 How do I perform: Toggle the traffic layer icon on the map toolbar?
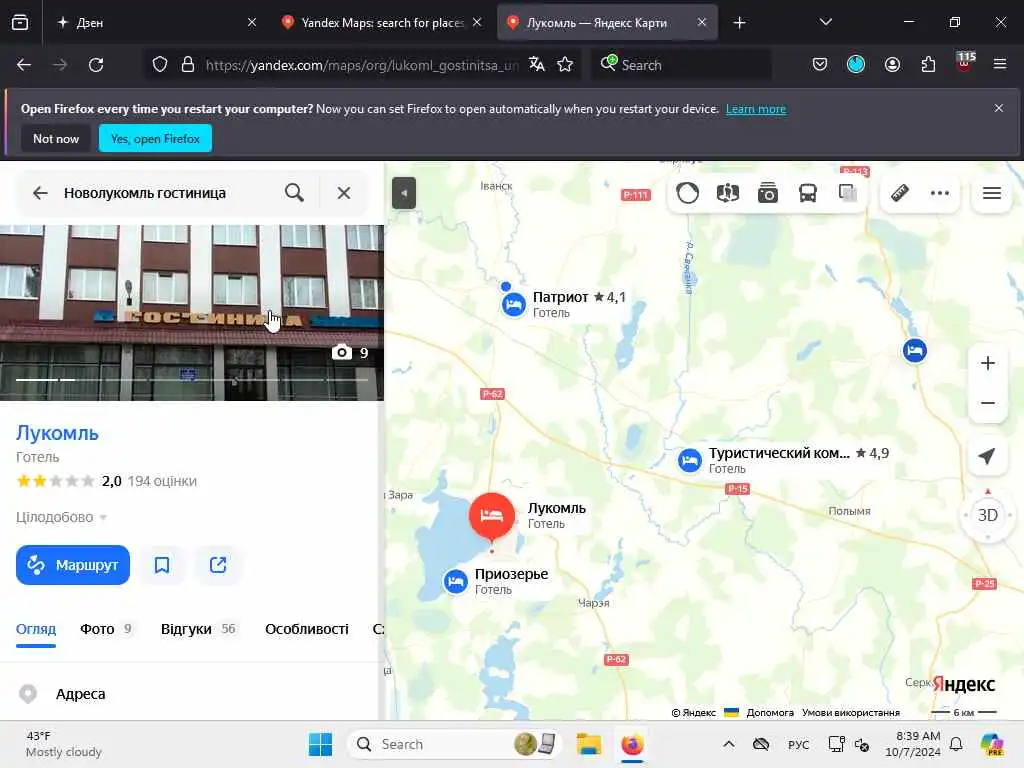(x=687, y=193)
